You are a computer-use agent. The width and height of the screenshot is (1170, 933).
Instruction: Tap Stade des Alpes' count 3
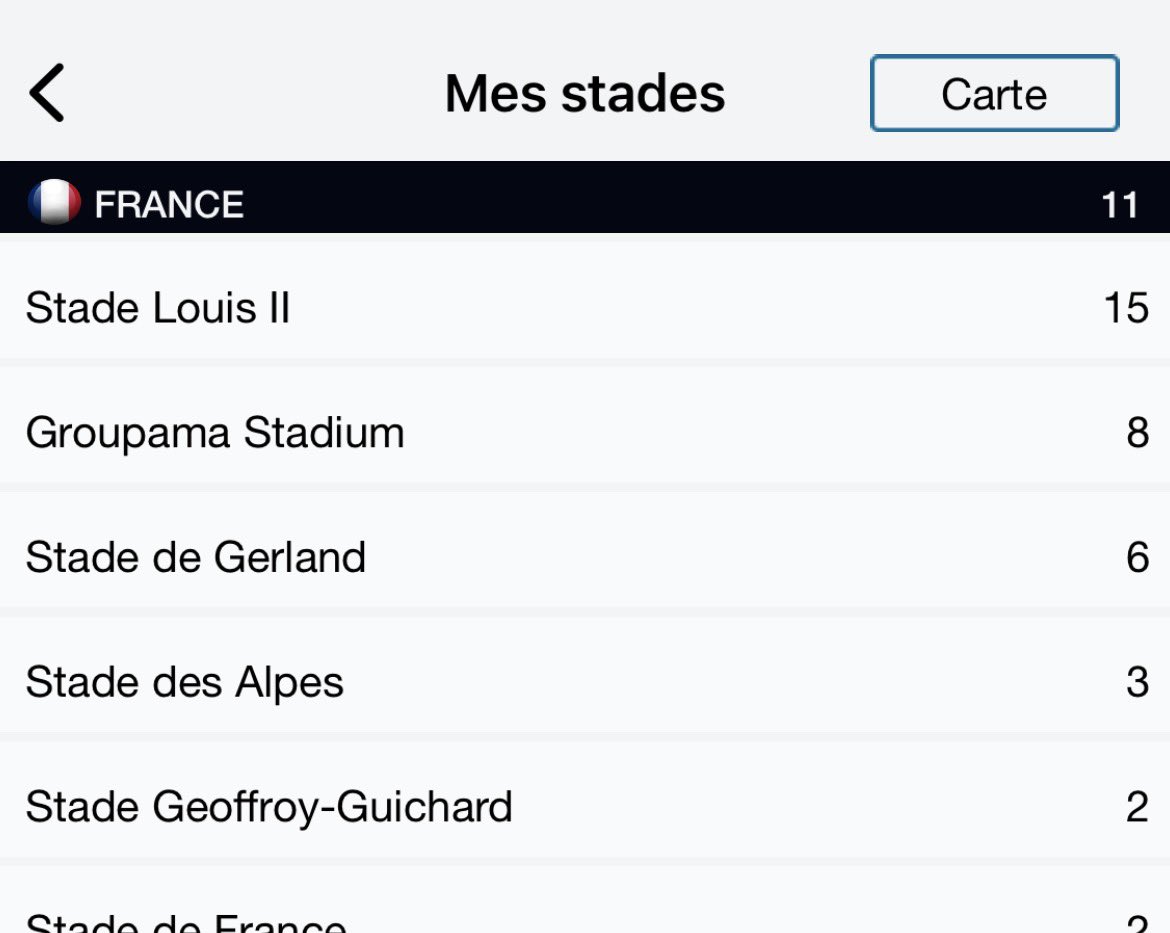(x=1137, y=682)
